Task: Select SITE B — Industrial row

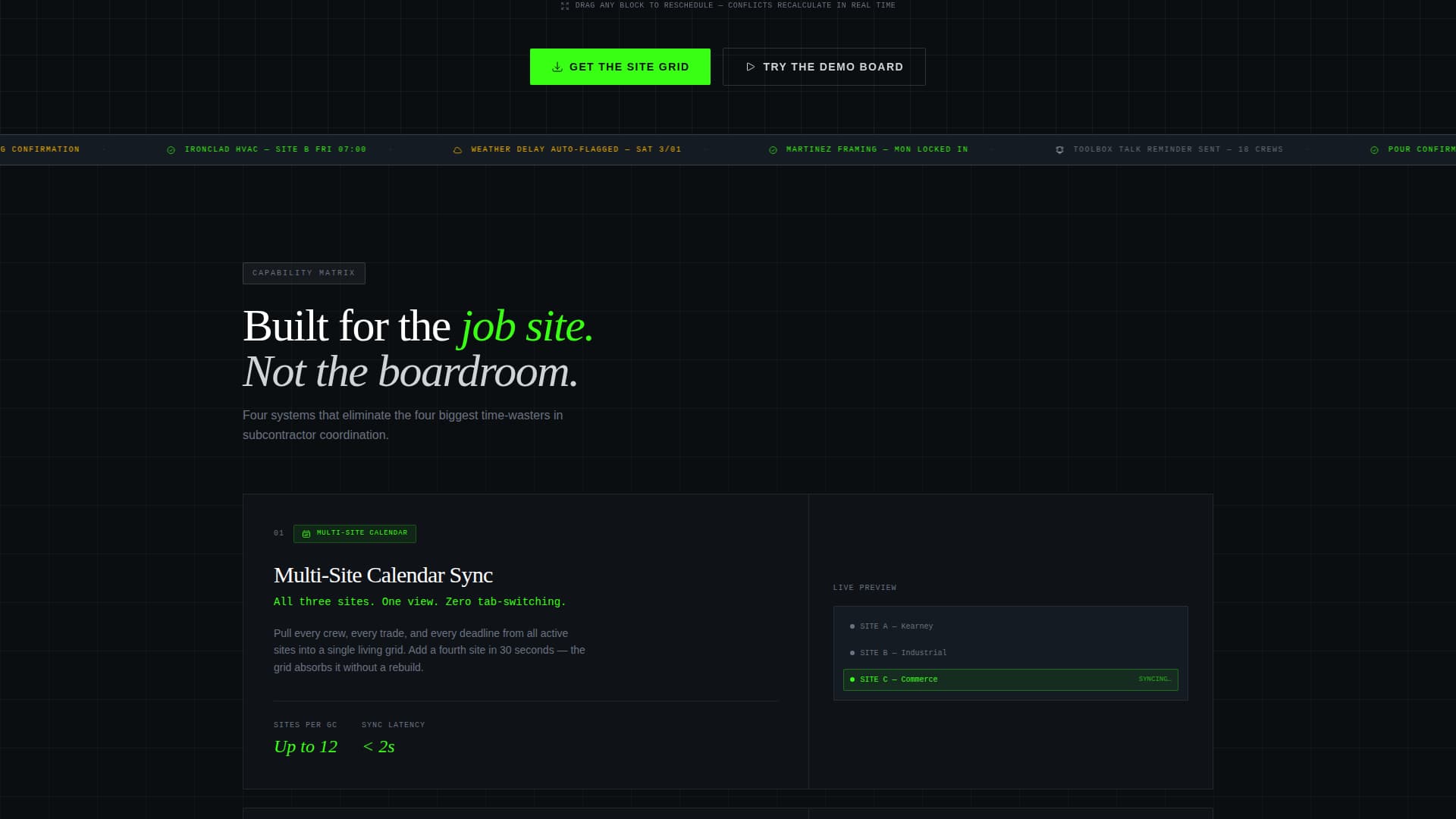Action: click(x=1010, y=653)
